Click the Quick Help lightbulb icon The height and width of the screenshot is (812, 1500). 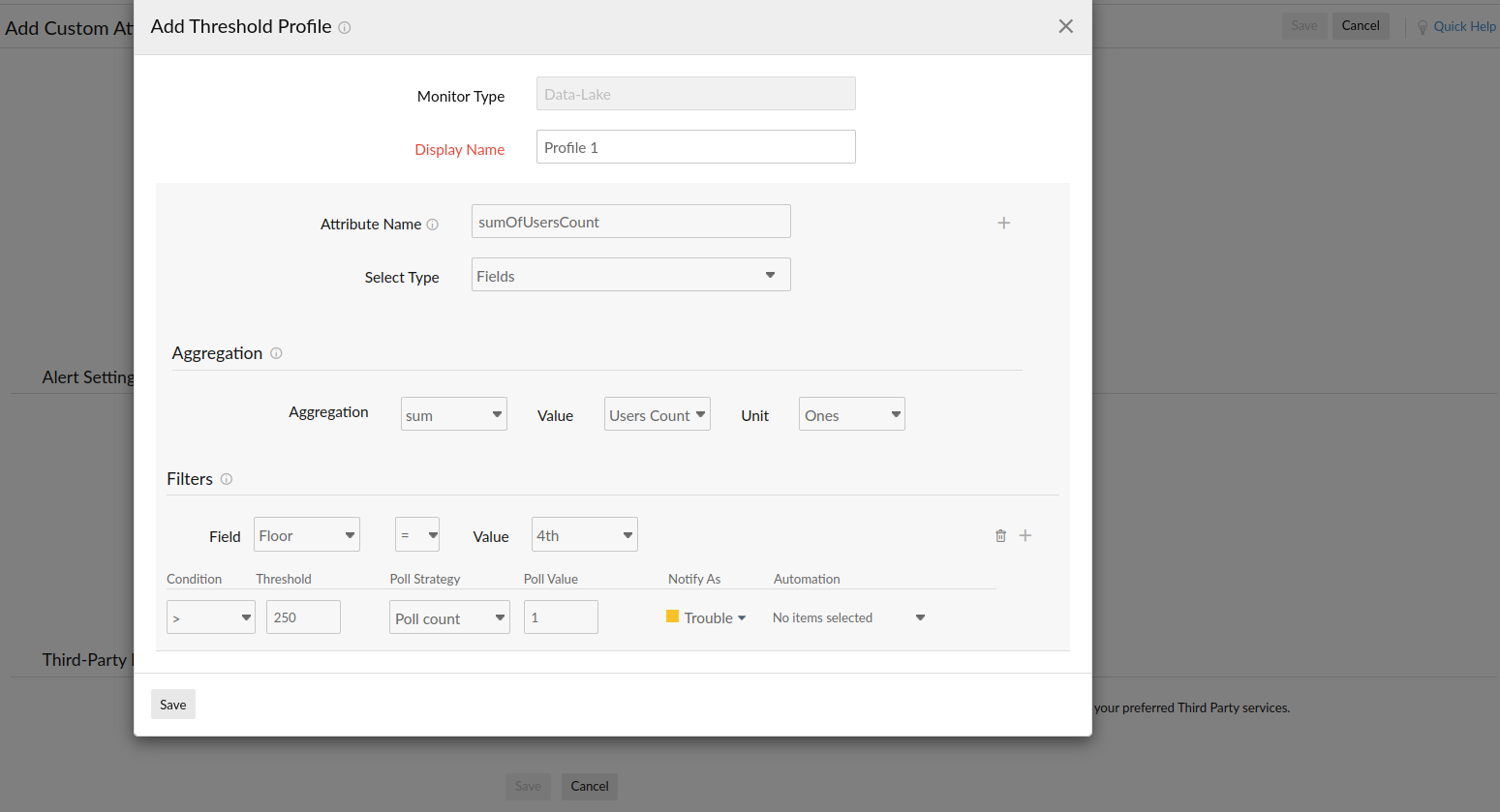tap(1423, 26)
